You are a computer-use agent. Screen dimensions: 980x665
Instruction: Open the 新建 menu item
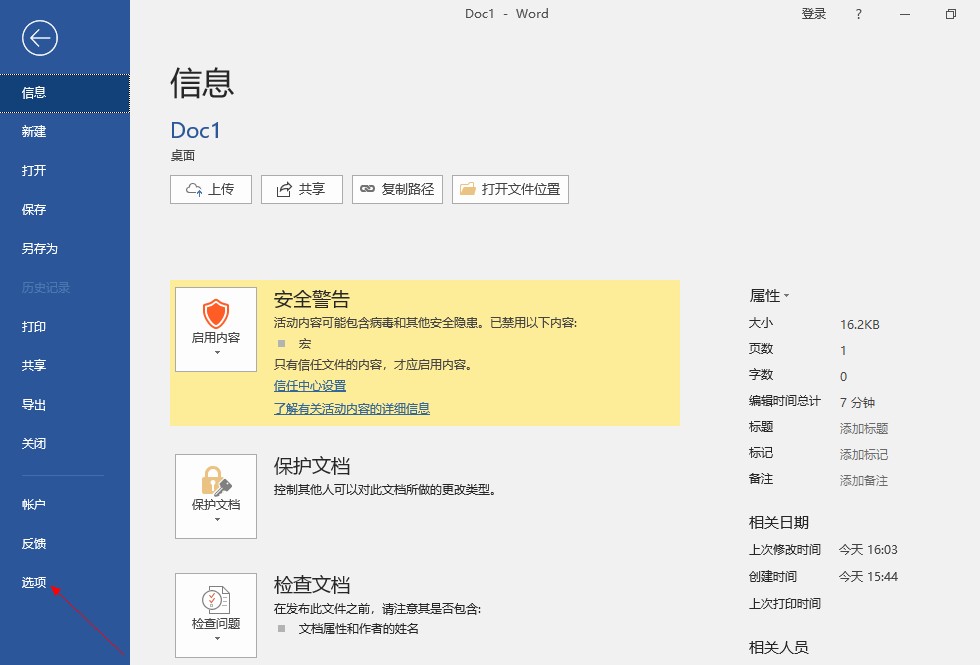pos(65,132)
